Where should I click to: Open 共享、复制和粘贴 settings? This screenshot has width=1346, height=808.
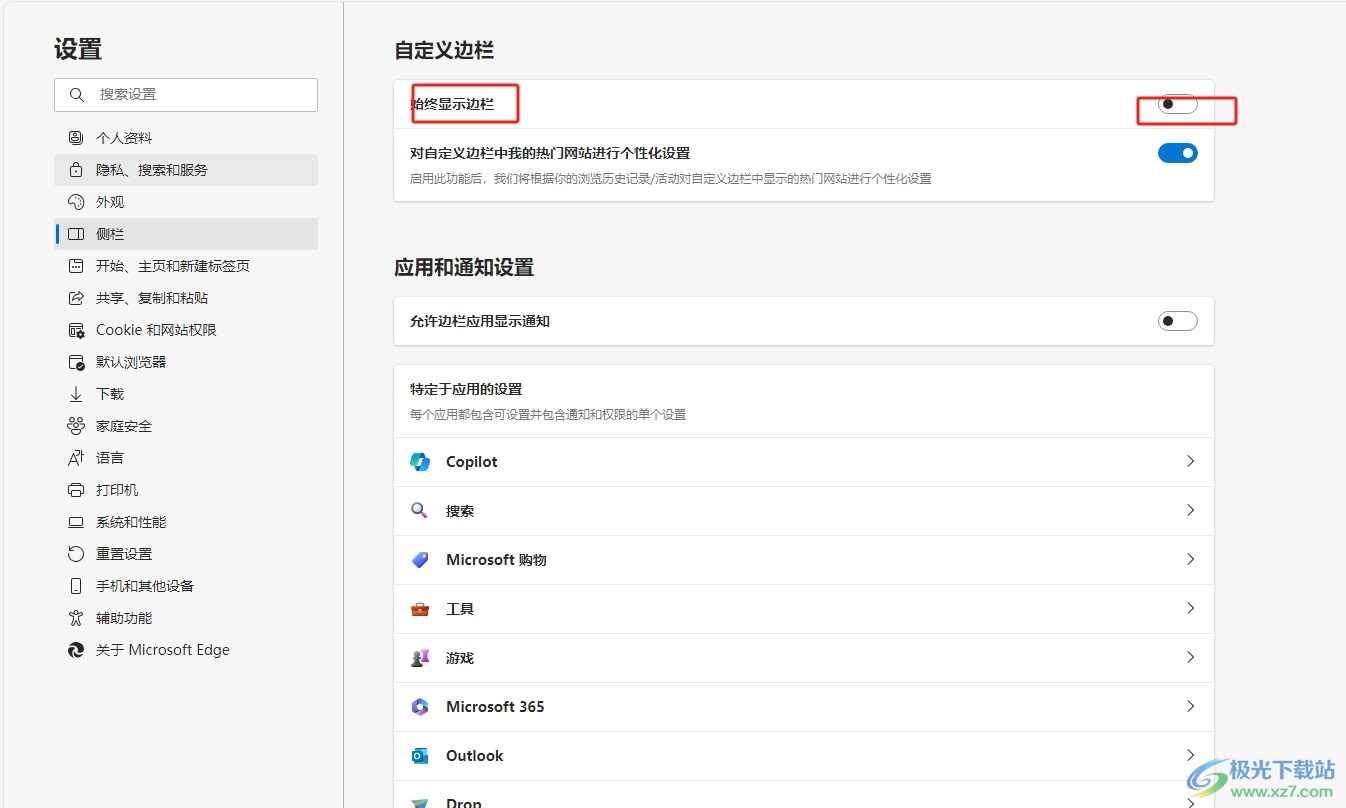pyautogui.click(x=186, y=298)
